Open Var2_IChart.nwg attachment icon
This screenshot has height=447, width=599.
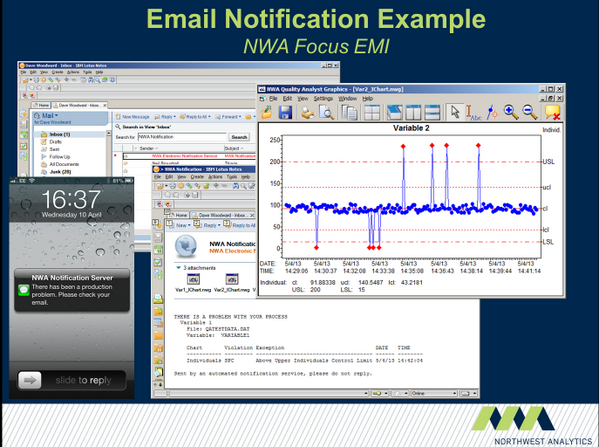tap(232, 279)
